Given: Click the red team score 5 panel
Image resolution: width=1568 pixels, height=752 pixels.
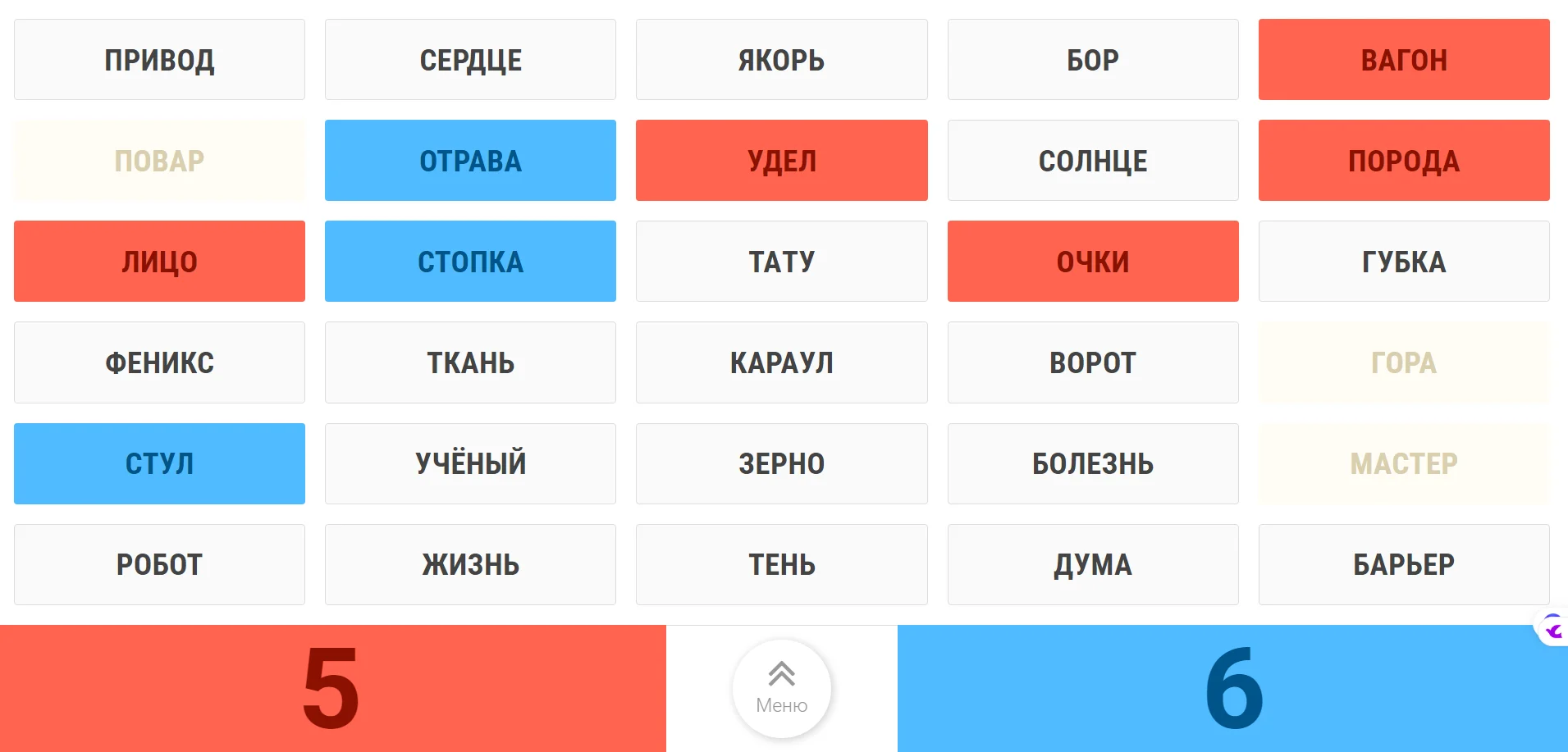Looking at the screenshot, I should 332,688.
